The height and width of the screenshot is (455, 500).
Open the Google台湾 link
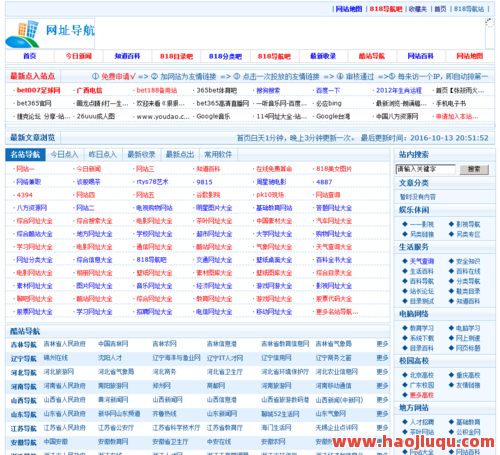pyautogui.click(x=333, y=116)
